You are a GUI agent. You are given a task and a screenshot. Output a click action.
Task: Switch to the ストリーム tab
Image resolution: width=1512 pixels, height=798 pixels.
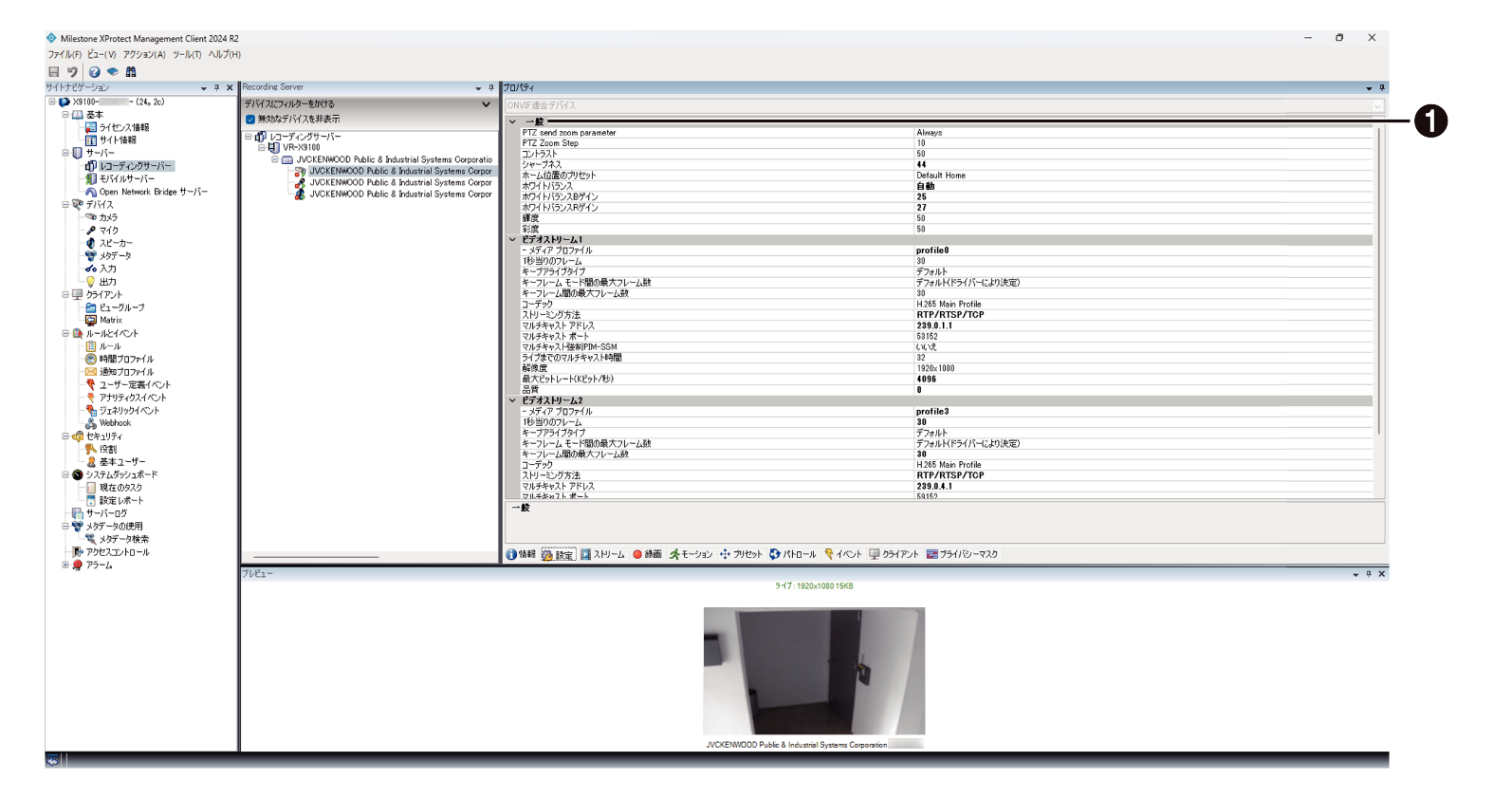pyautogui.click(x=603, y=555)
